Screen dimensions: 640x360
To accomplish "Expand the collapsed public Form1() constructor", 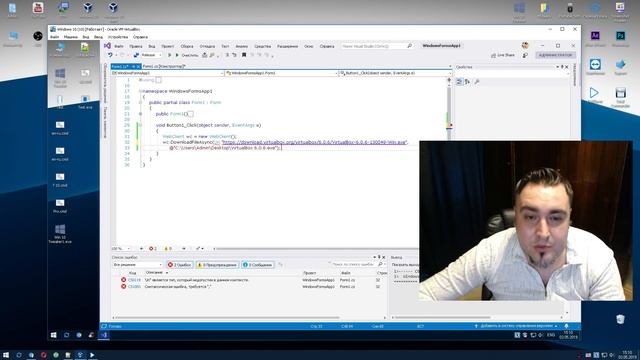I will (140, 114).
